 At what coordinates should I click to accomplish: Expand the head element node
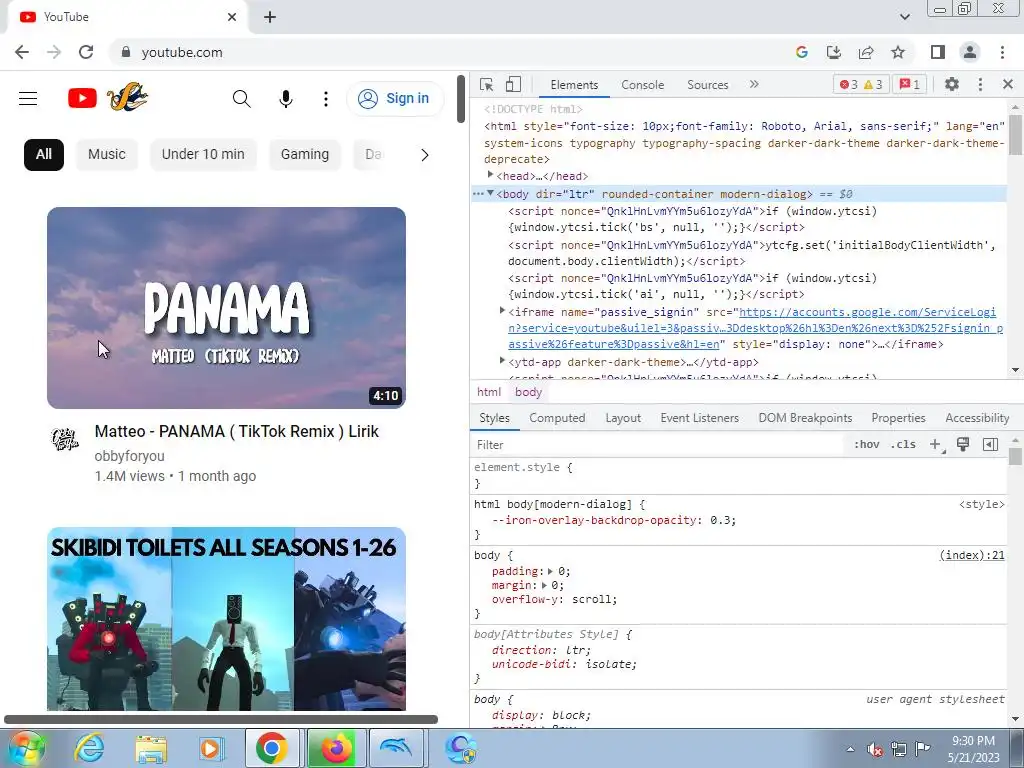click(x=490, y=174)
